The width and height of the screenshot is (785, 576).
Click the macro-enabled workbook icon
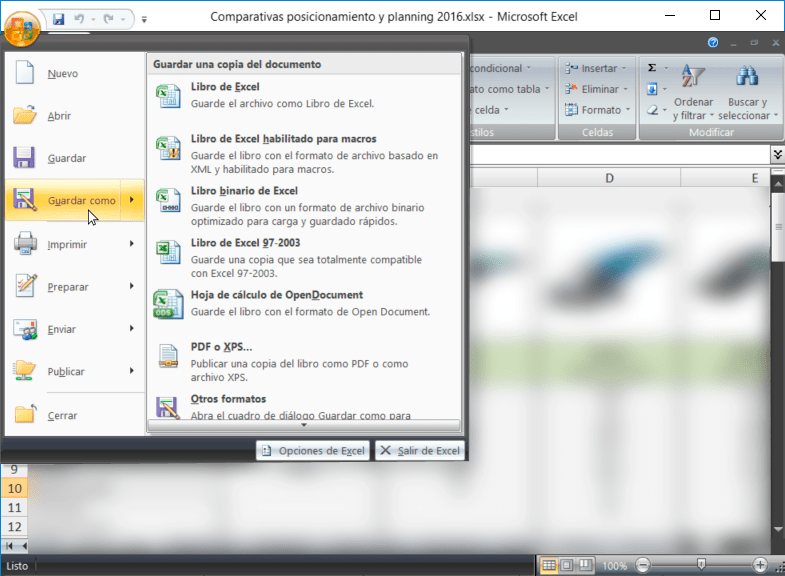click(x=168, y=148)
